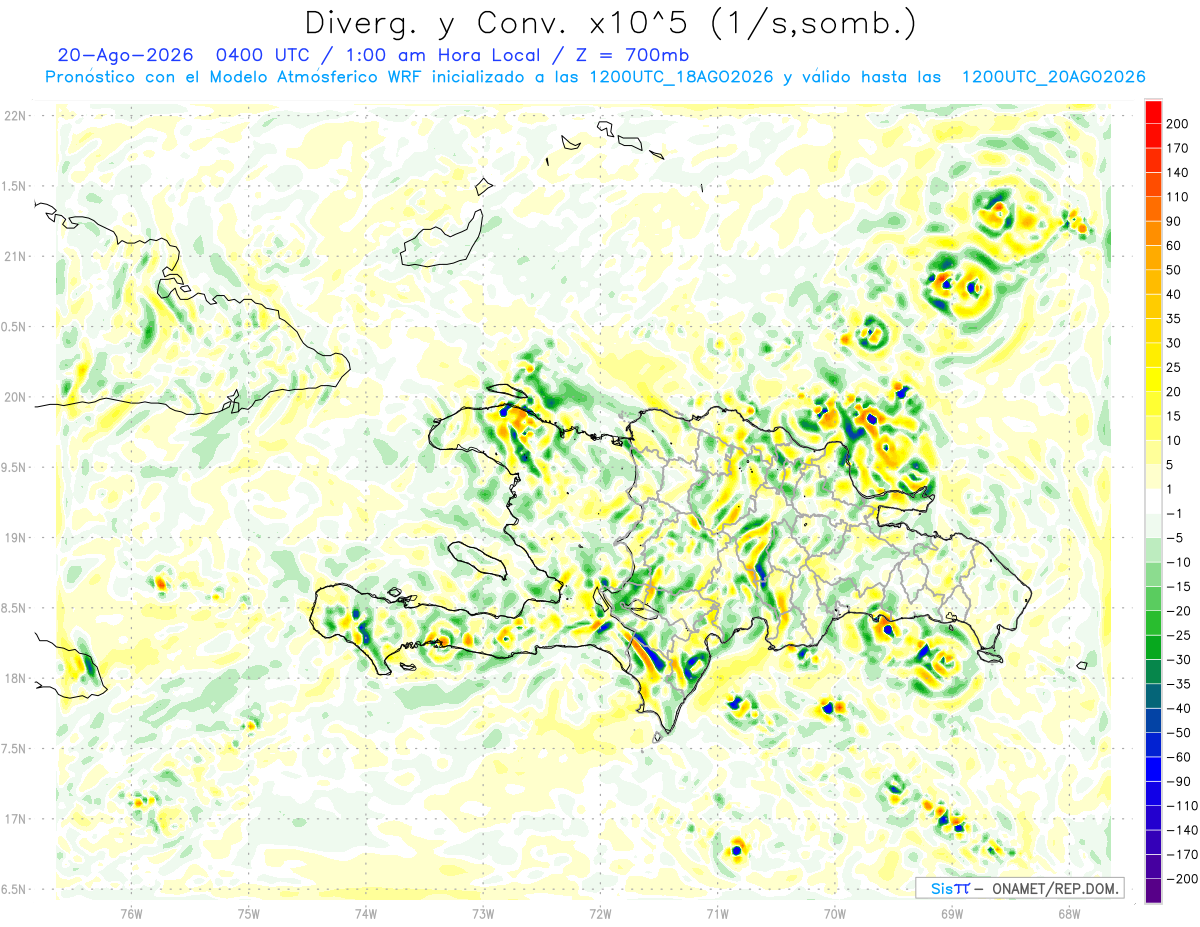Click the '15' color scale label
The height and width of the screenshot is (927, 1200).
[x=1174, y=416]
